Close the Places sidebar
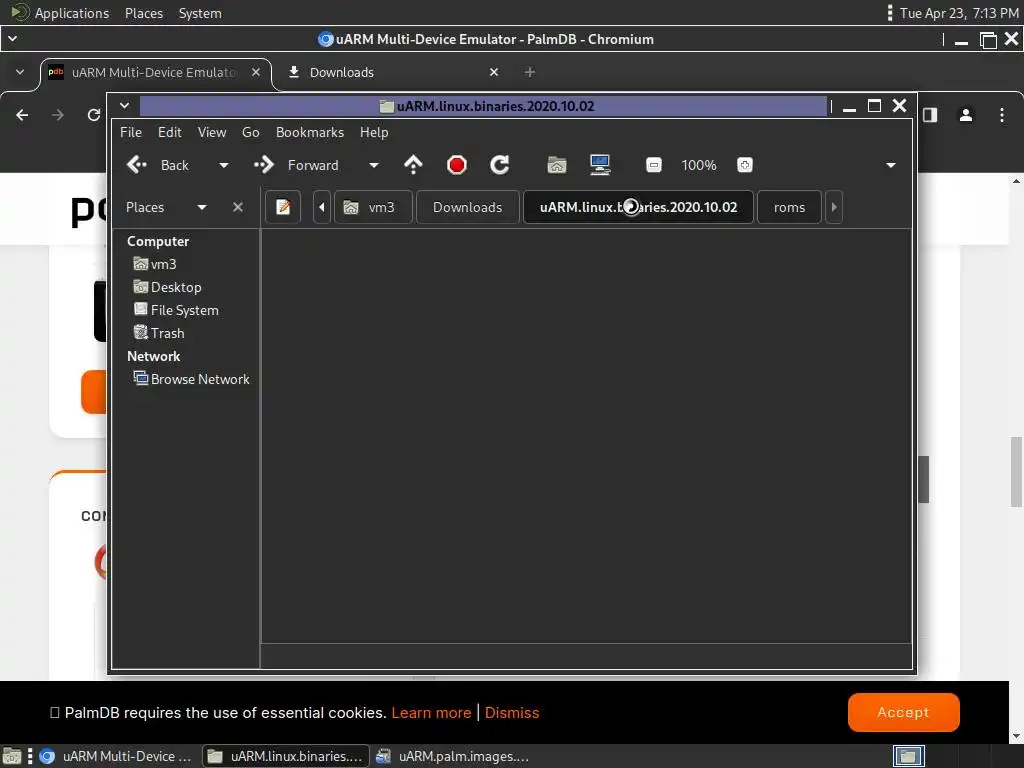1024x768 pixels. tap(238, 207)
